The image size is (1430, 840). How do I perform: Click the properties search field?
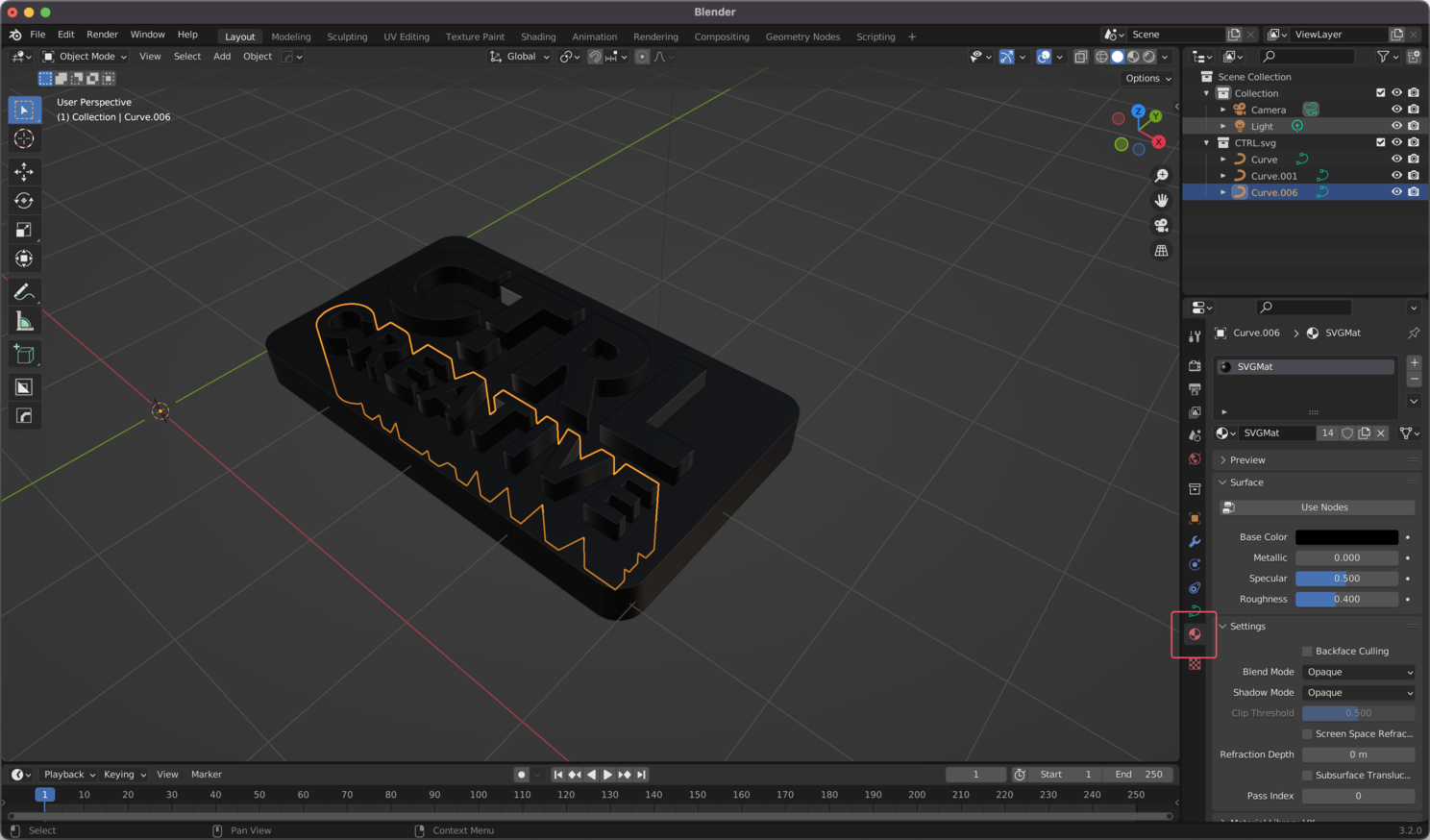pyautogui.click(x=1303, y=308)
